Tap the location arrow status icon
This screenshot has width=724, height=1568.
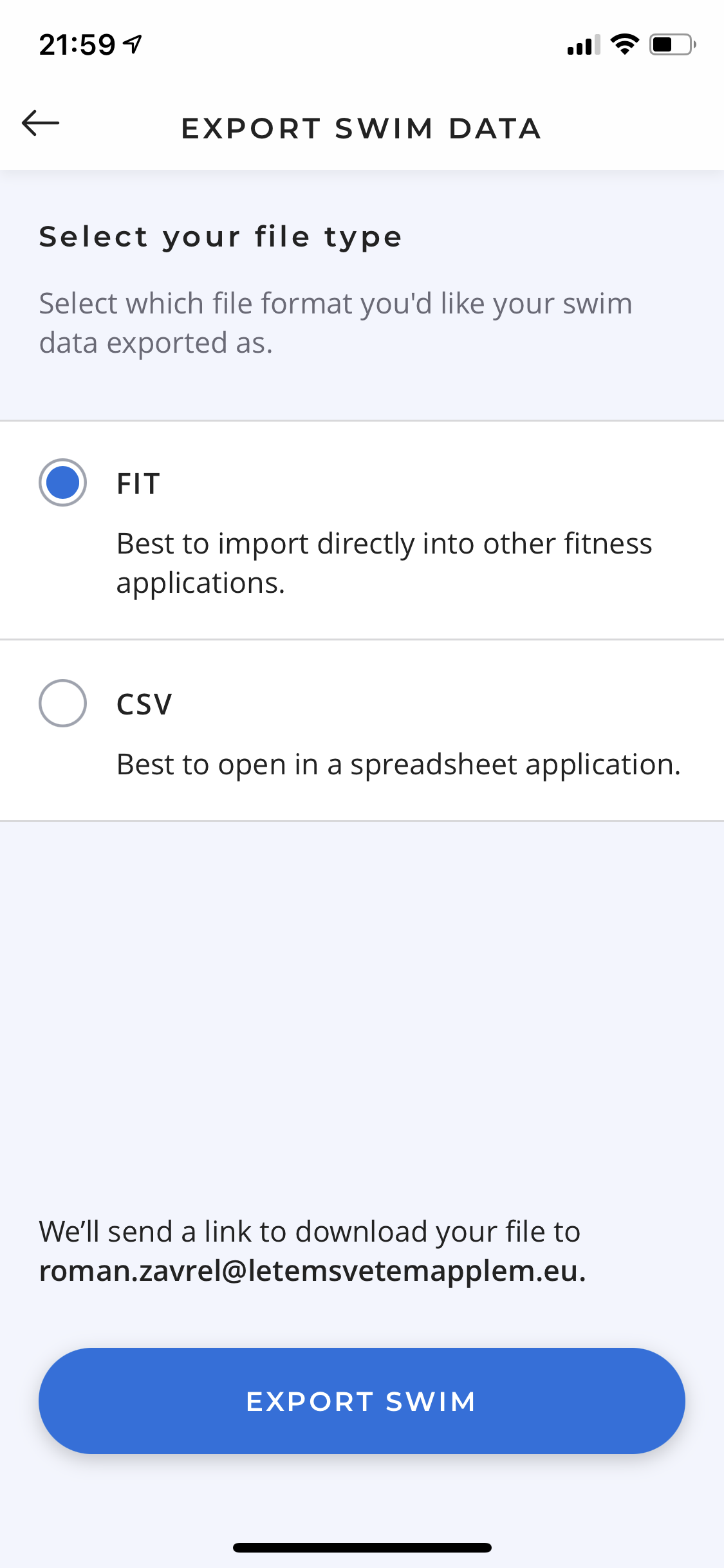(x=133, y=44)
